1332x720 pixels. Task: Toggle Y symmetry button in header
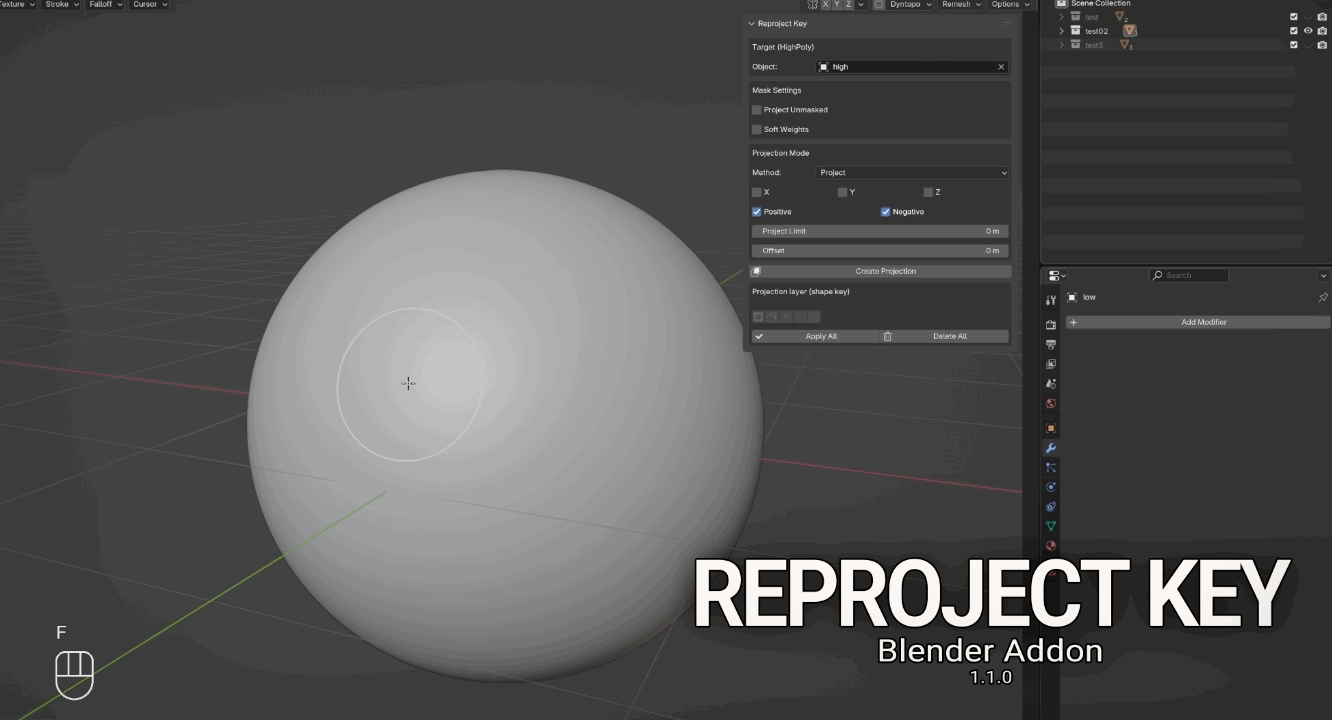(837, 5)
